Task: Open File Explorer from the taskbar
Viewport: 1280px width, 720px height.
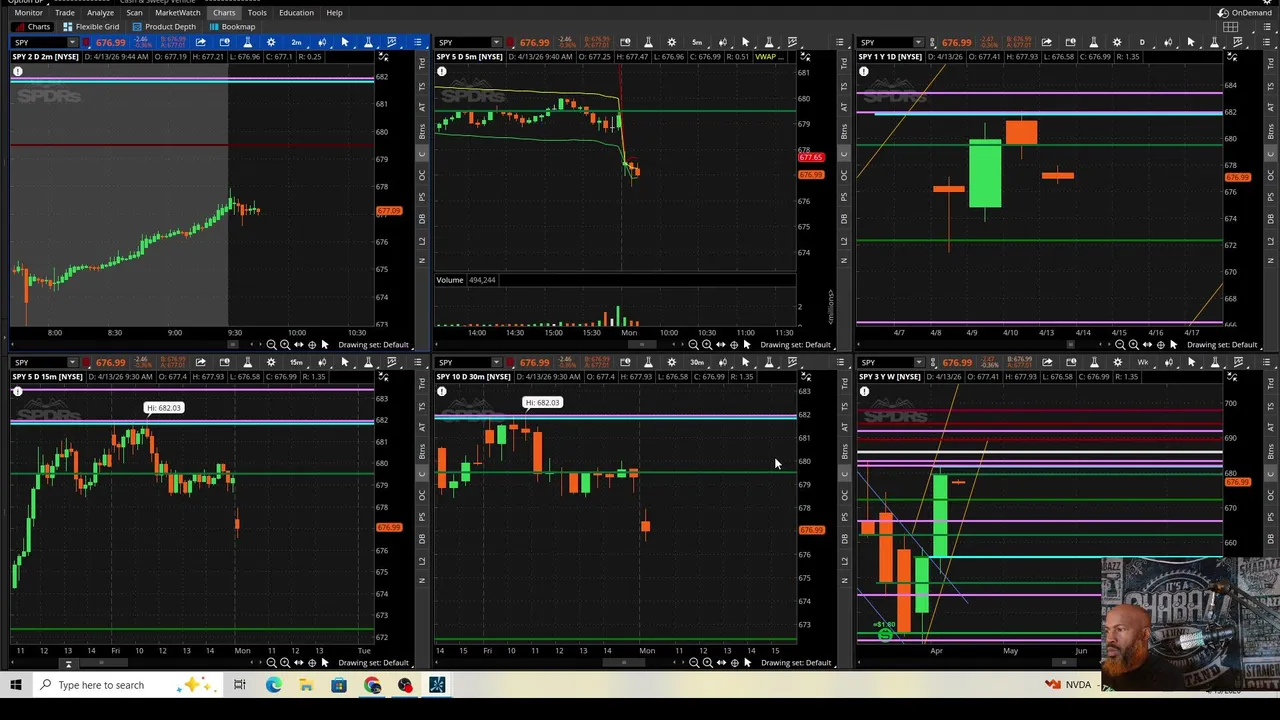Action: pyautogui.click(x=306, y=685)
